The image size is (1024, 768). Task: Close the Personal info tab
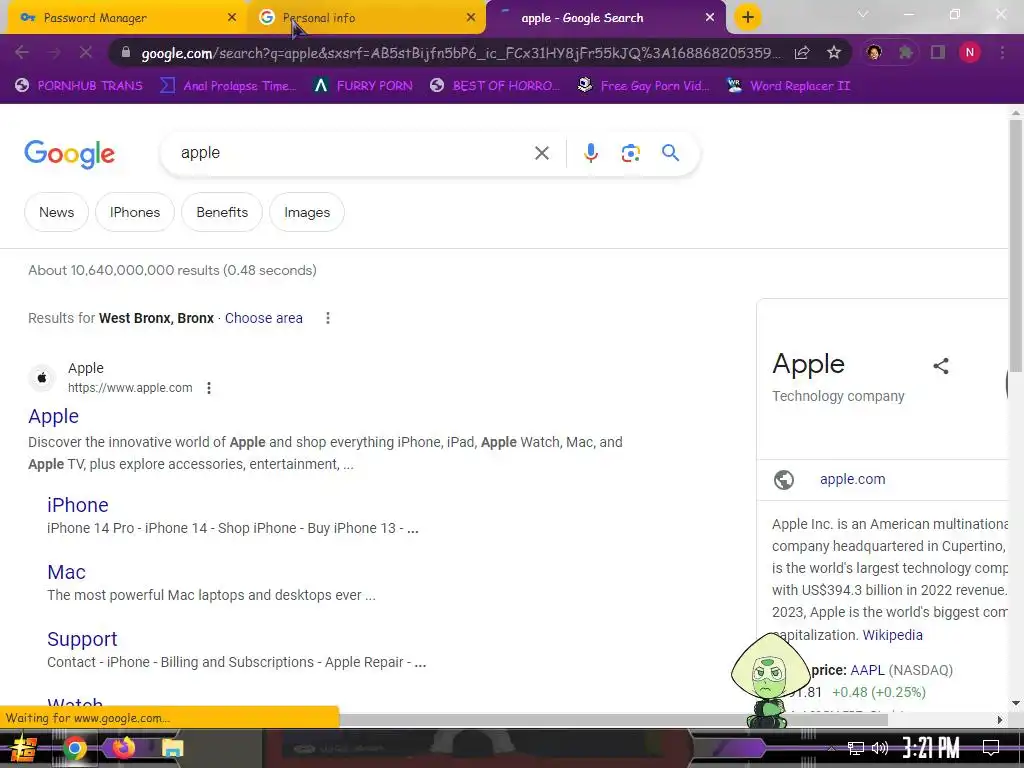(x=471, y=18)
